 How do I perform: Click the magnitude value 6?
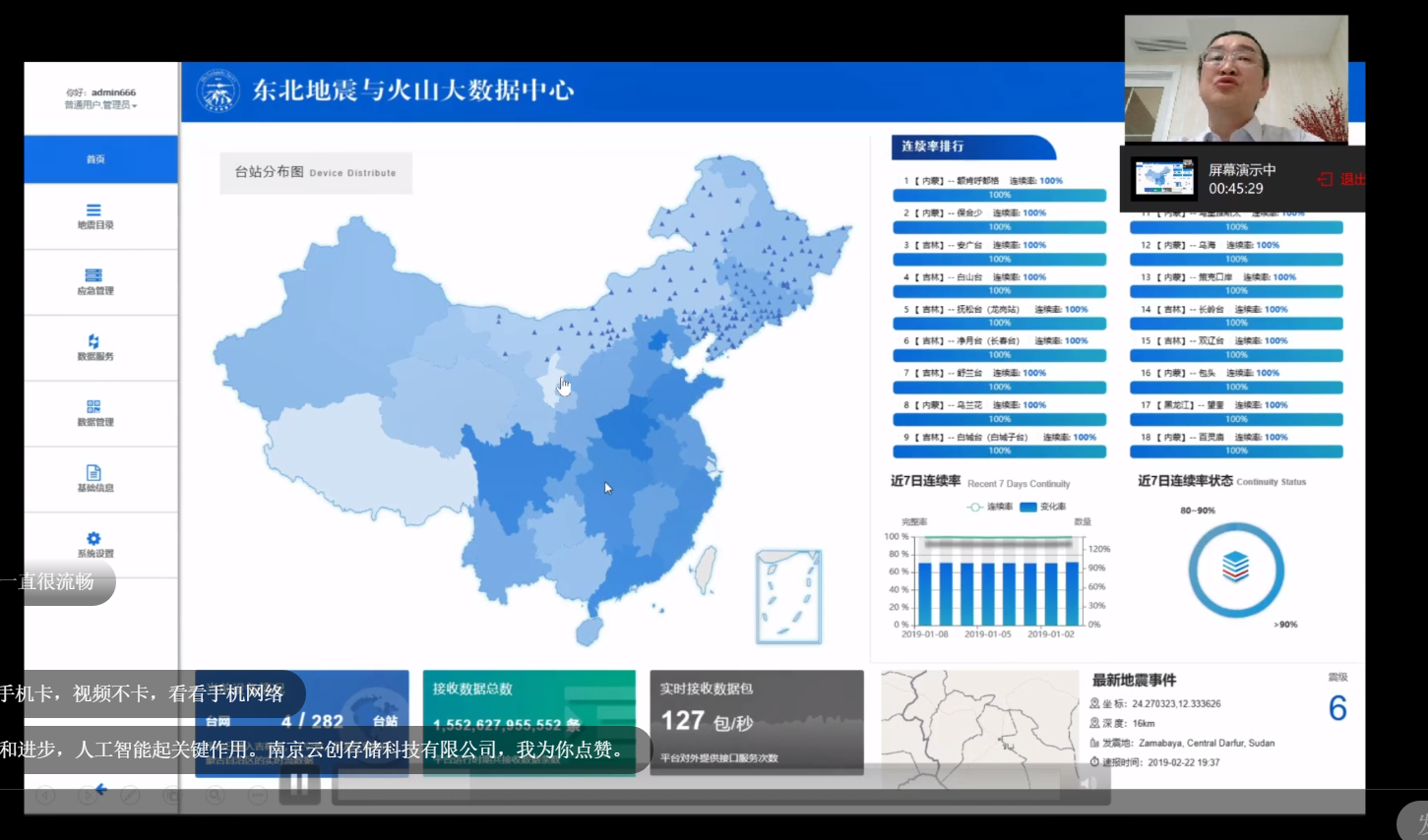click(1337, 708)
